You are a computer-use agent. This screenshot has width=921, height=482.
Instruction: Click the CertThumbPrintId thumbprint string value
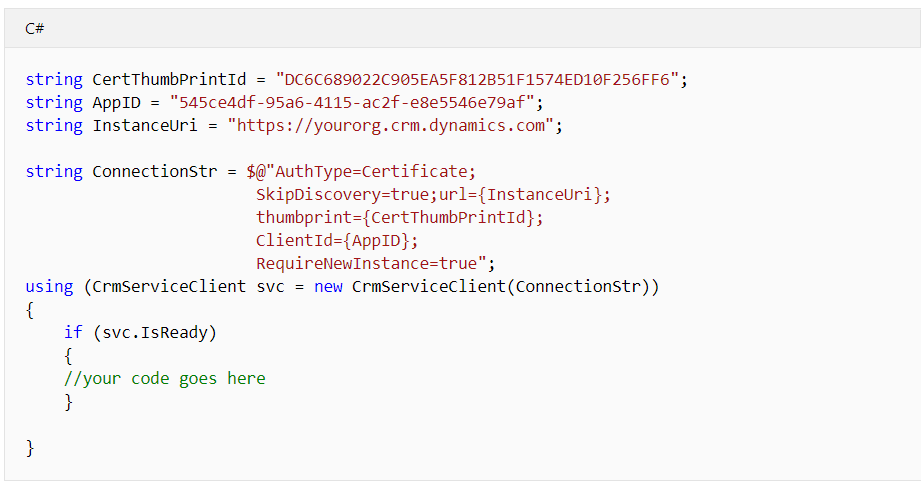pos(477,79)
